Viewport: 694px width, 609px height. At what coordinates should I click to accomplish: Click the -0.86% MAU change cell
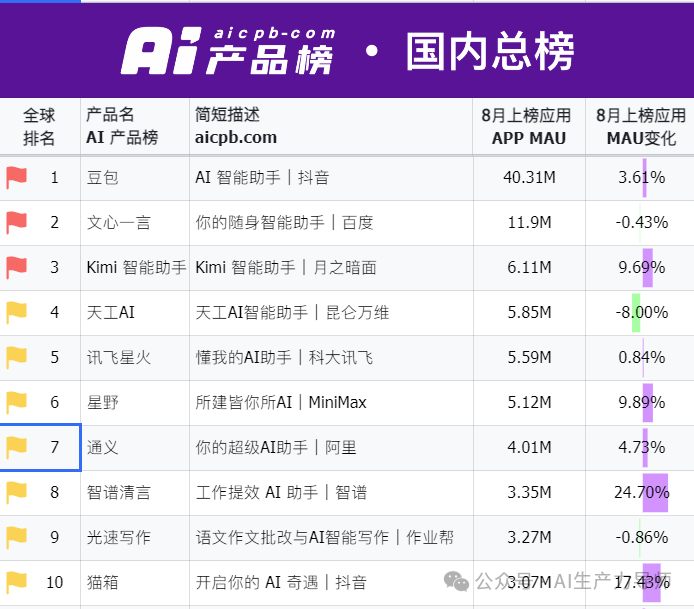coord(640,537)
